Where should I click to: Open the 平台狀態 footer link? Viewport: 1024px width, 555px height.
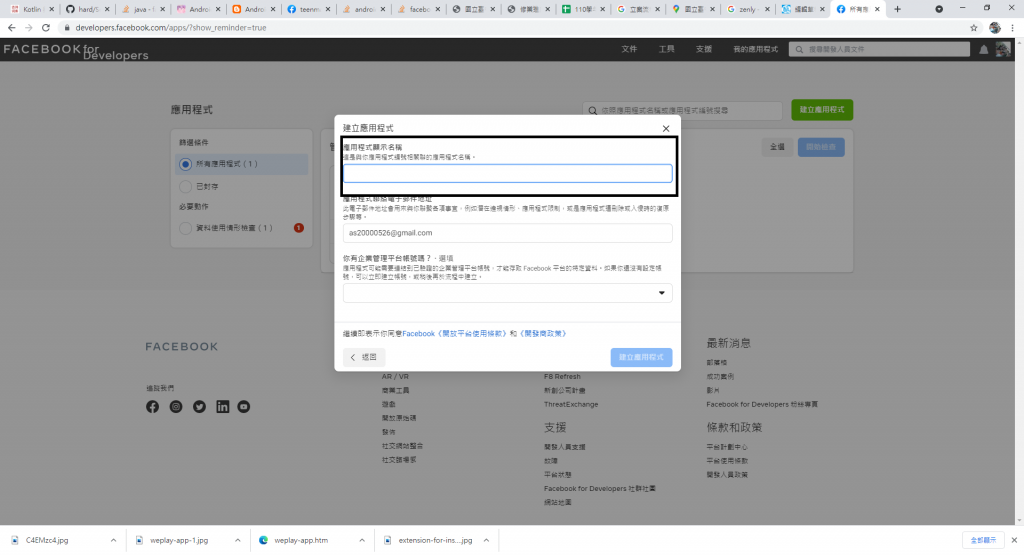pos(557,475)
